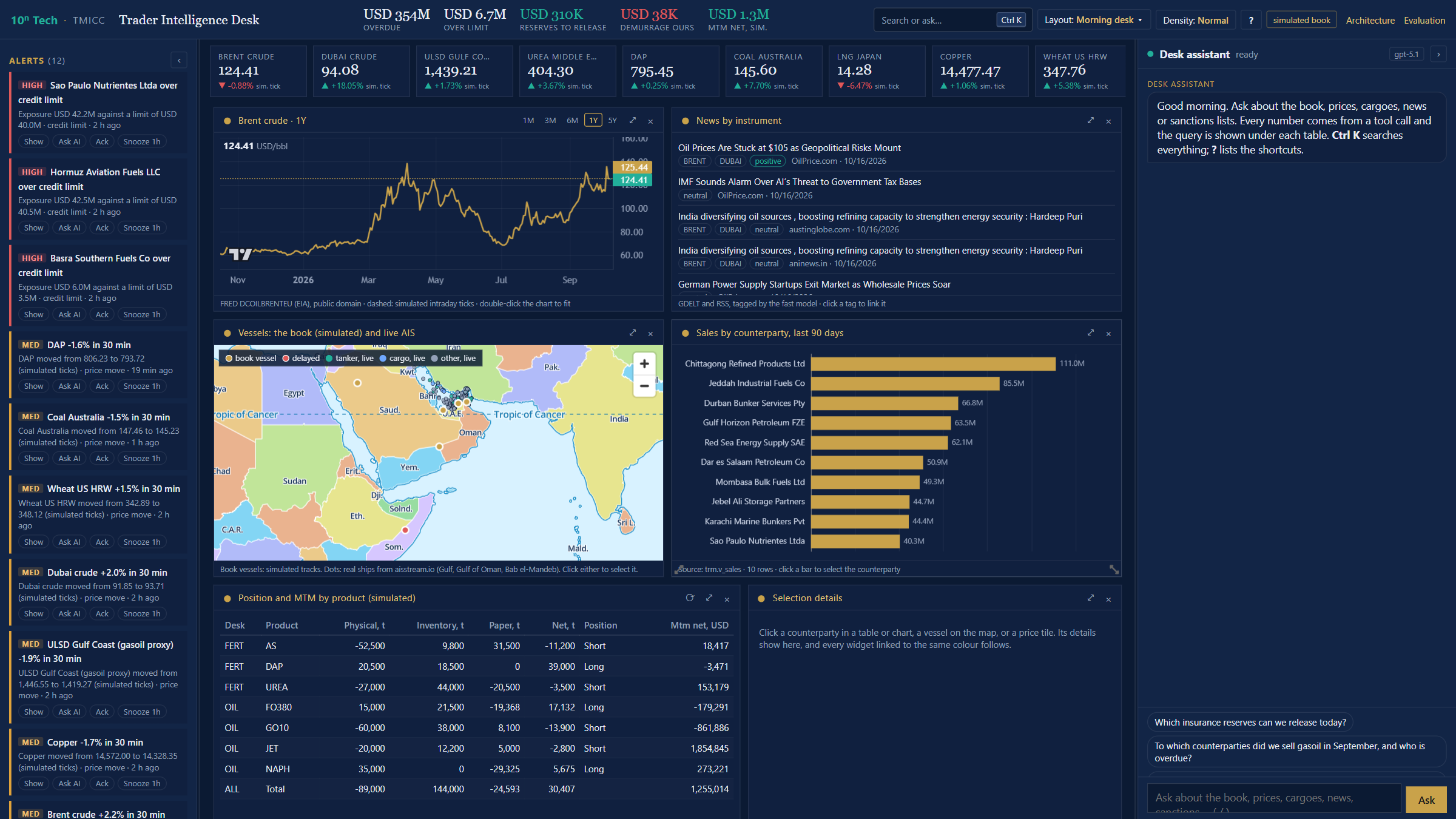1456x819 pixels.
Task: Close Sales by counterparty panel
Action: (x=1108, y=333)
